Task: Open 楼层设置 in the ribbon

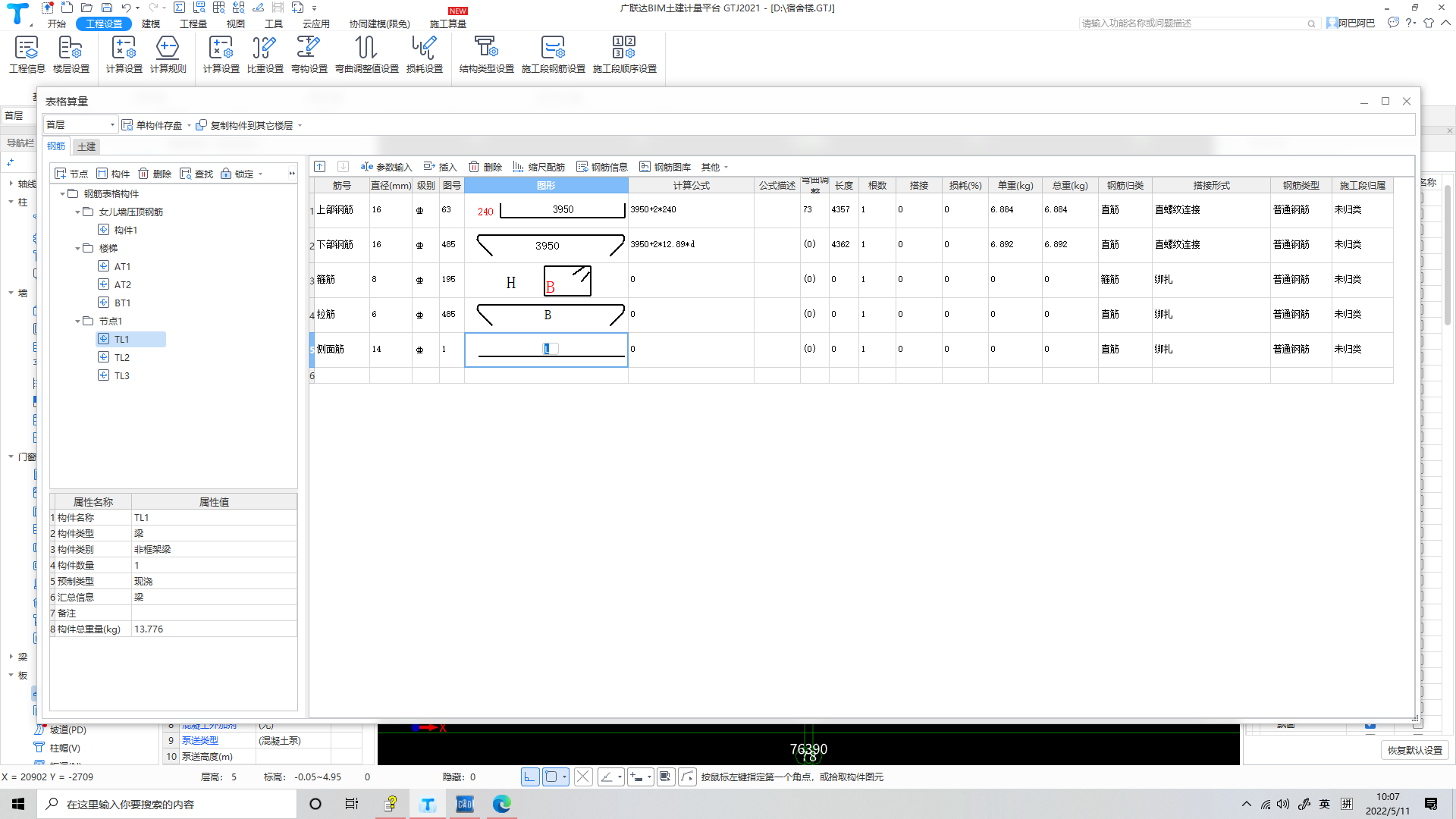Action: (x=71, y=55)
